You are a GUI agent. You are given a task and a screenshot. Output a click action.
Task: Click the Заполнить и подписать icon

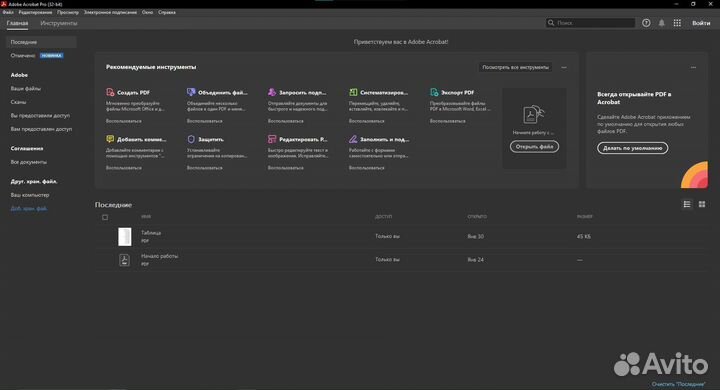pos(353,139)
